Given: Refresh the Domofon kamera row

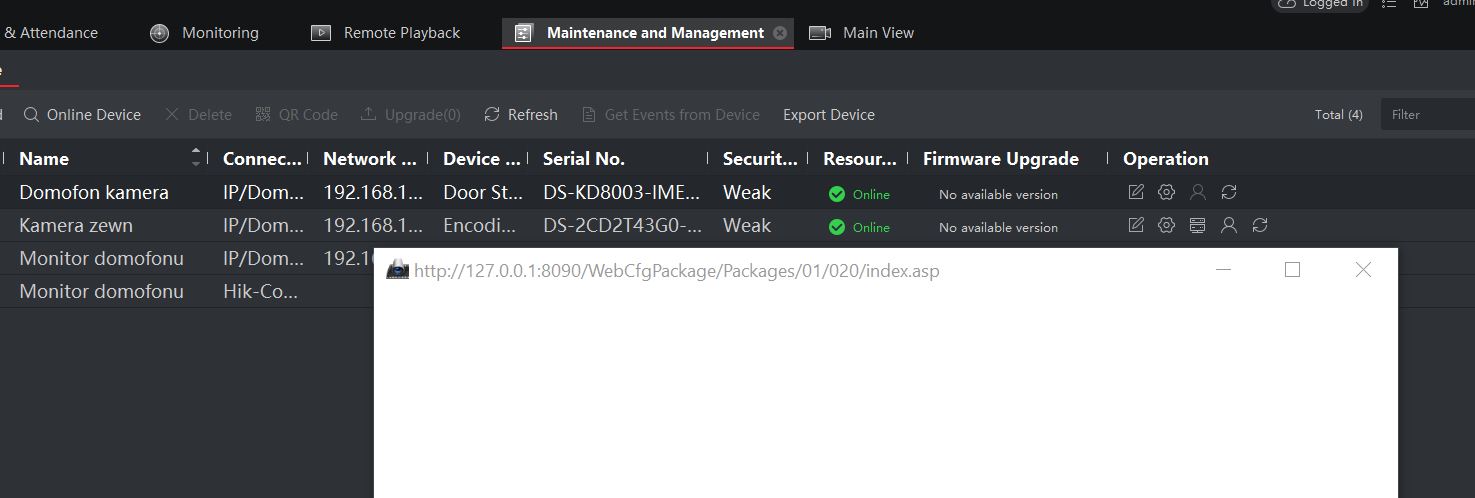Looking at the screenshot, I should pyautogui.click(x=1229, y=192).
